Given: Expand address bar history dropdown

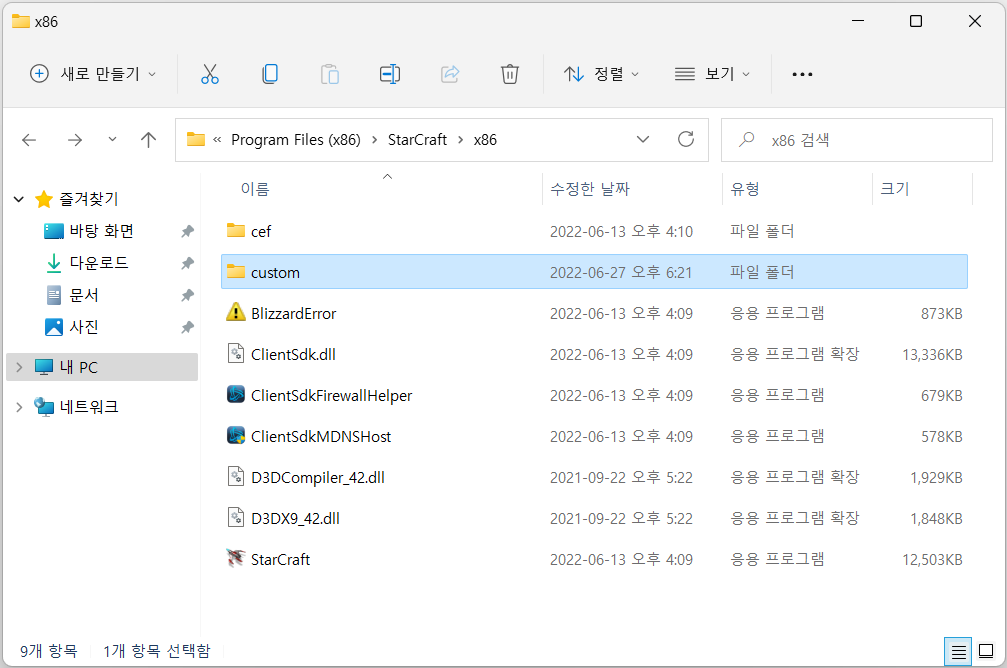Looking at the screenshot, I should [642, 139].
